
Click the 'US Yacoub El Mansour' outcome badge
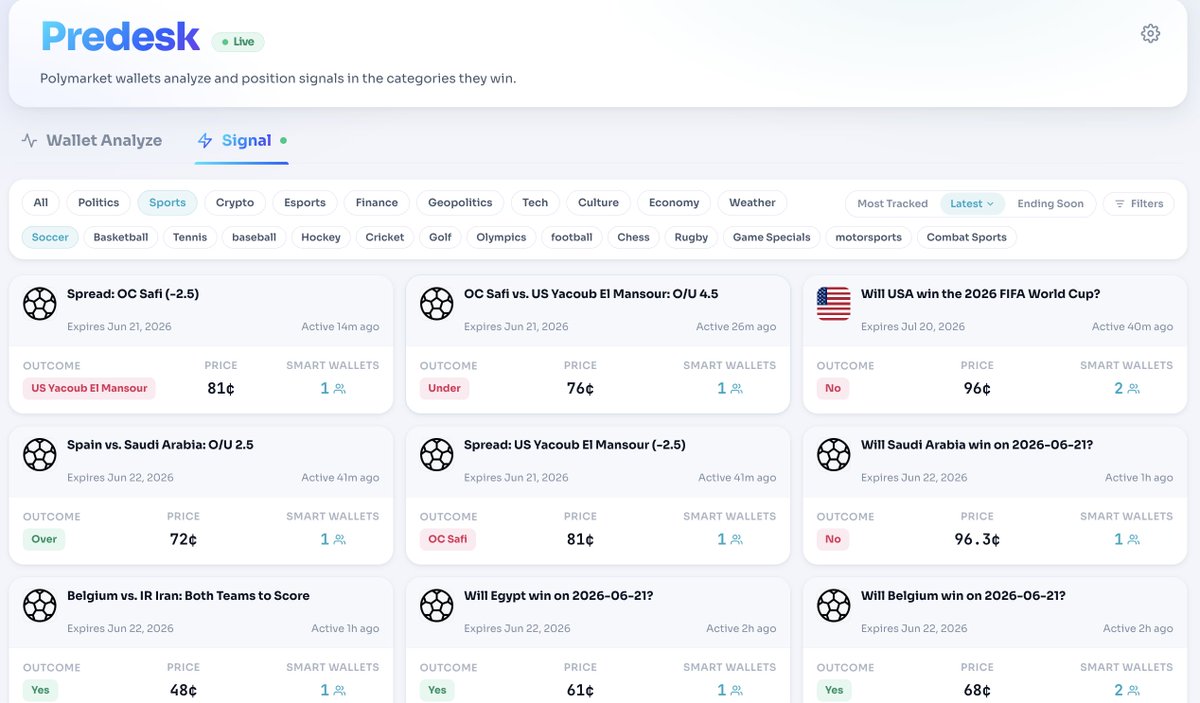pos(89,388)
